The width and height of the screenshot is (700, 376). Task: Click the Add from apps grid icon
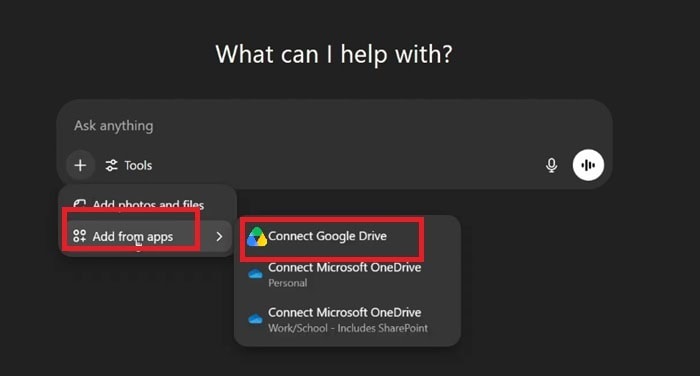(x=79, y=236)
